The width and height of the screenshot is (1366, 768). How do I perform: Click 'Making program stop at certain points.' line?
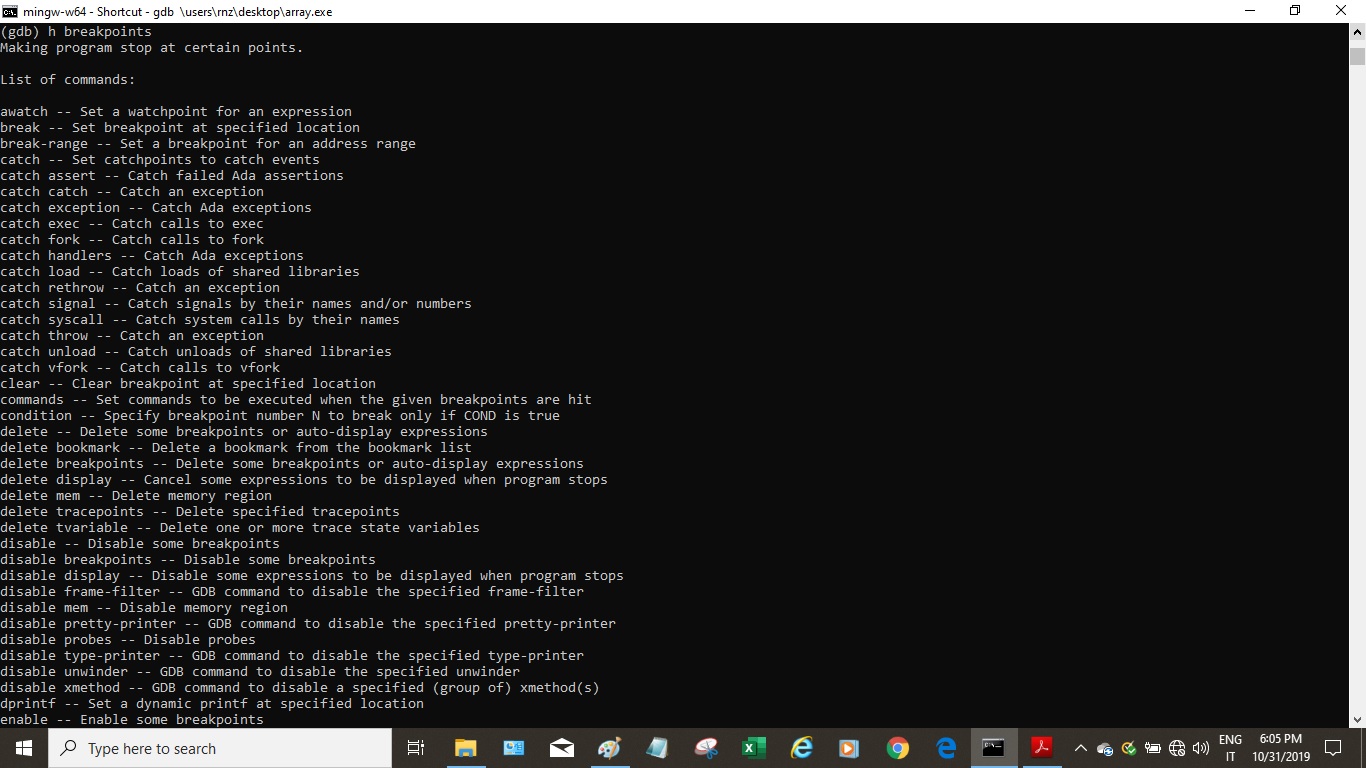[x=152, y=48]
